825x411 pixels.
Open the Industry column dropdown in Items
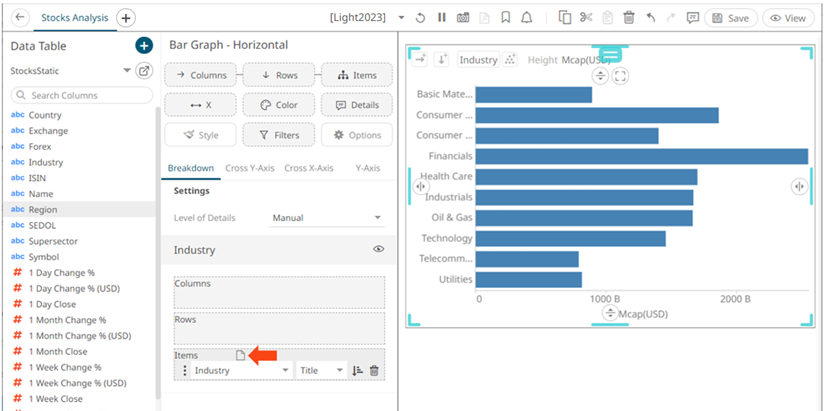coord(241,370)
